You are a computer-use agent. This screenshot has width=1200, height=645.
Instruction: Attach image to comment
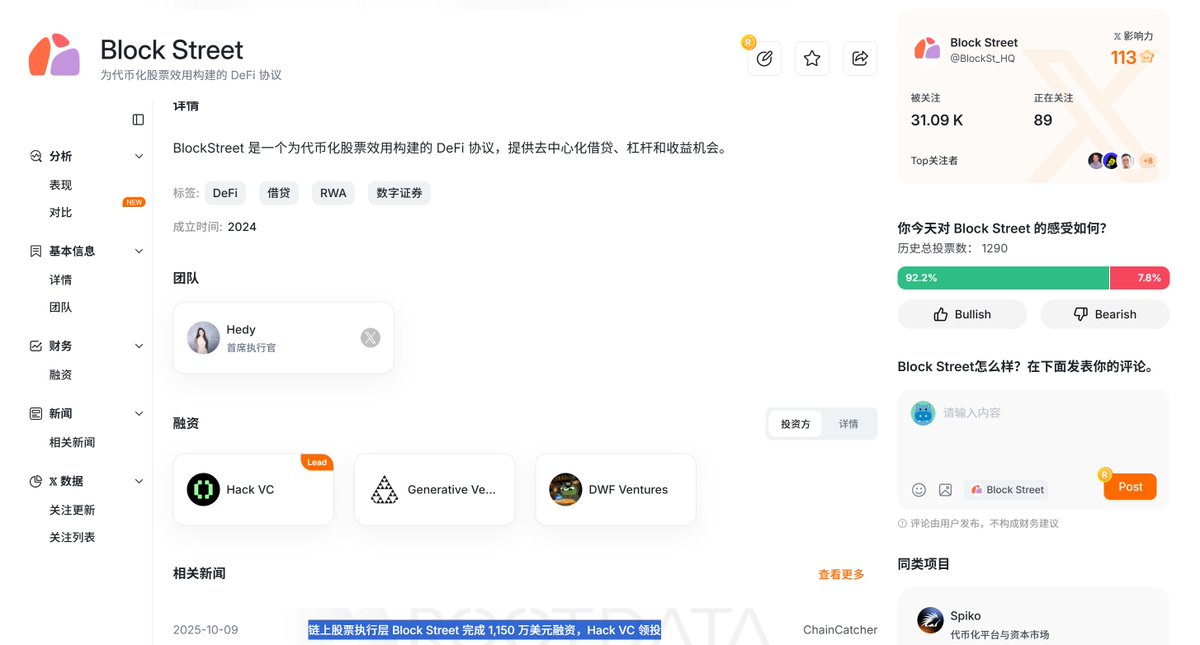coord(945,489)
